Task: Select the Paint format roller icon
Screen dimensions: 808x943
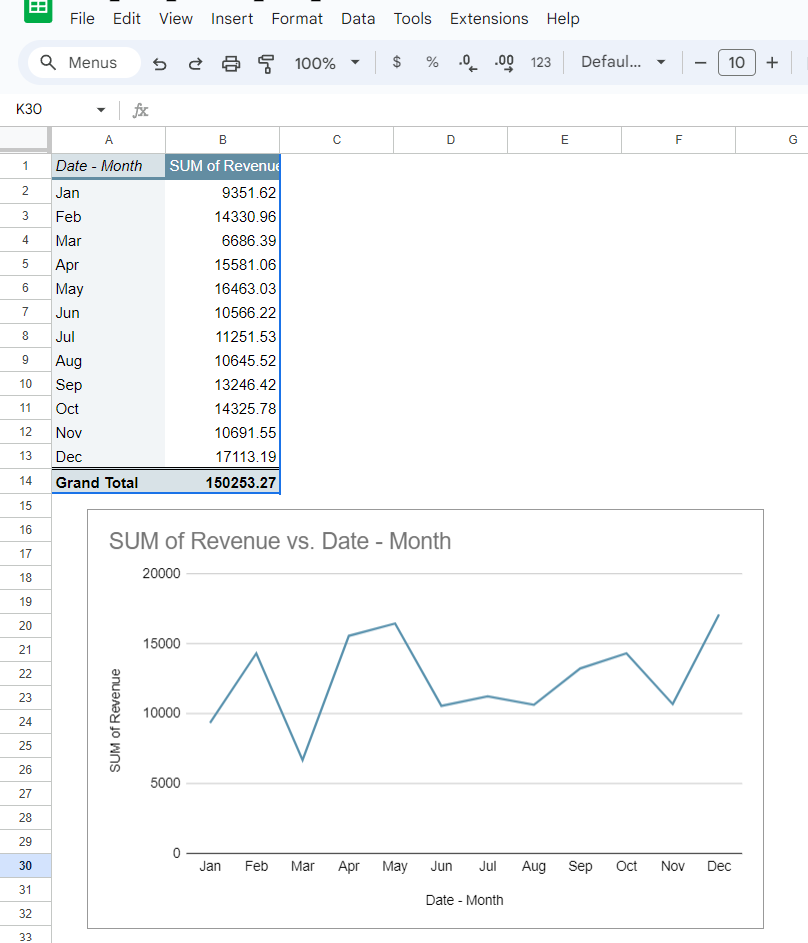Action: (266, 63)
